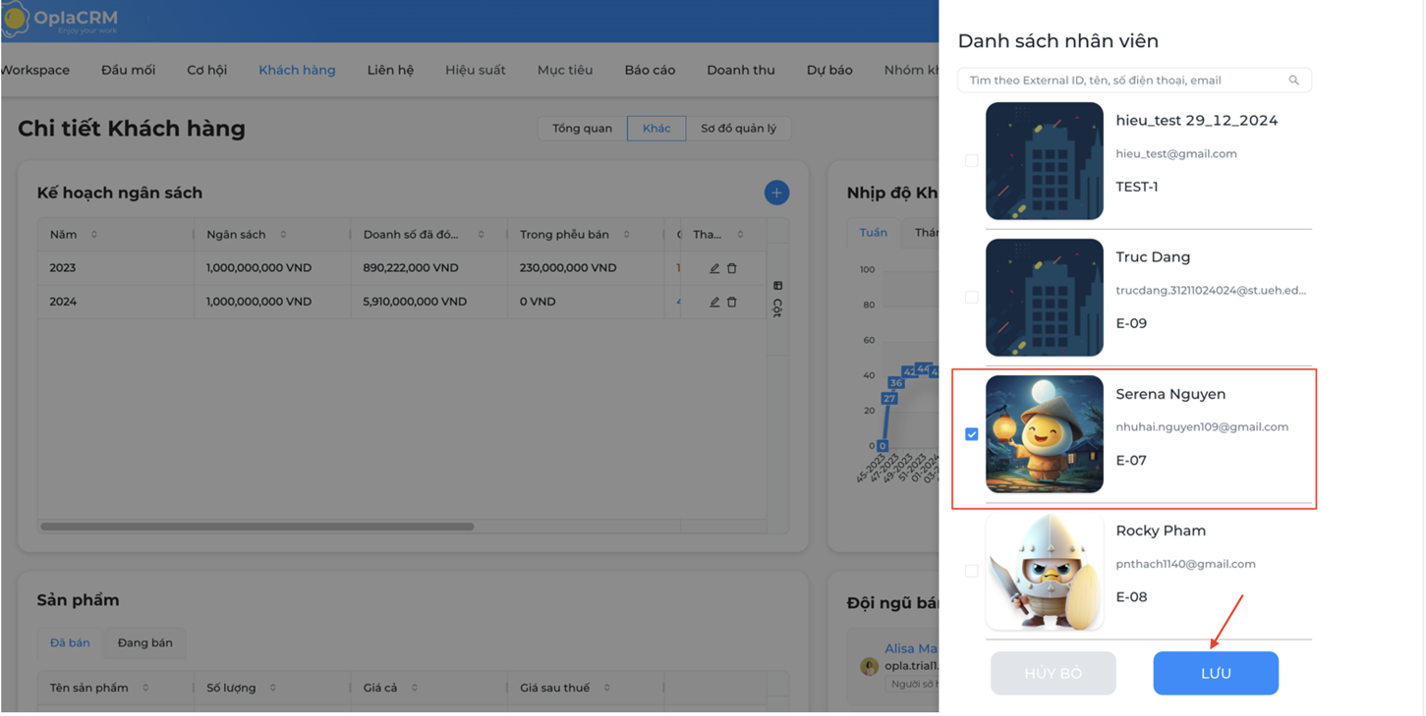Check the hieu_test 29_12_2024 checkbox
Viewport: 1426px width, 716px height.
(971, 161)
